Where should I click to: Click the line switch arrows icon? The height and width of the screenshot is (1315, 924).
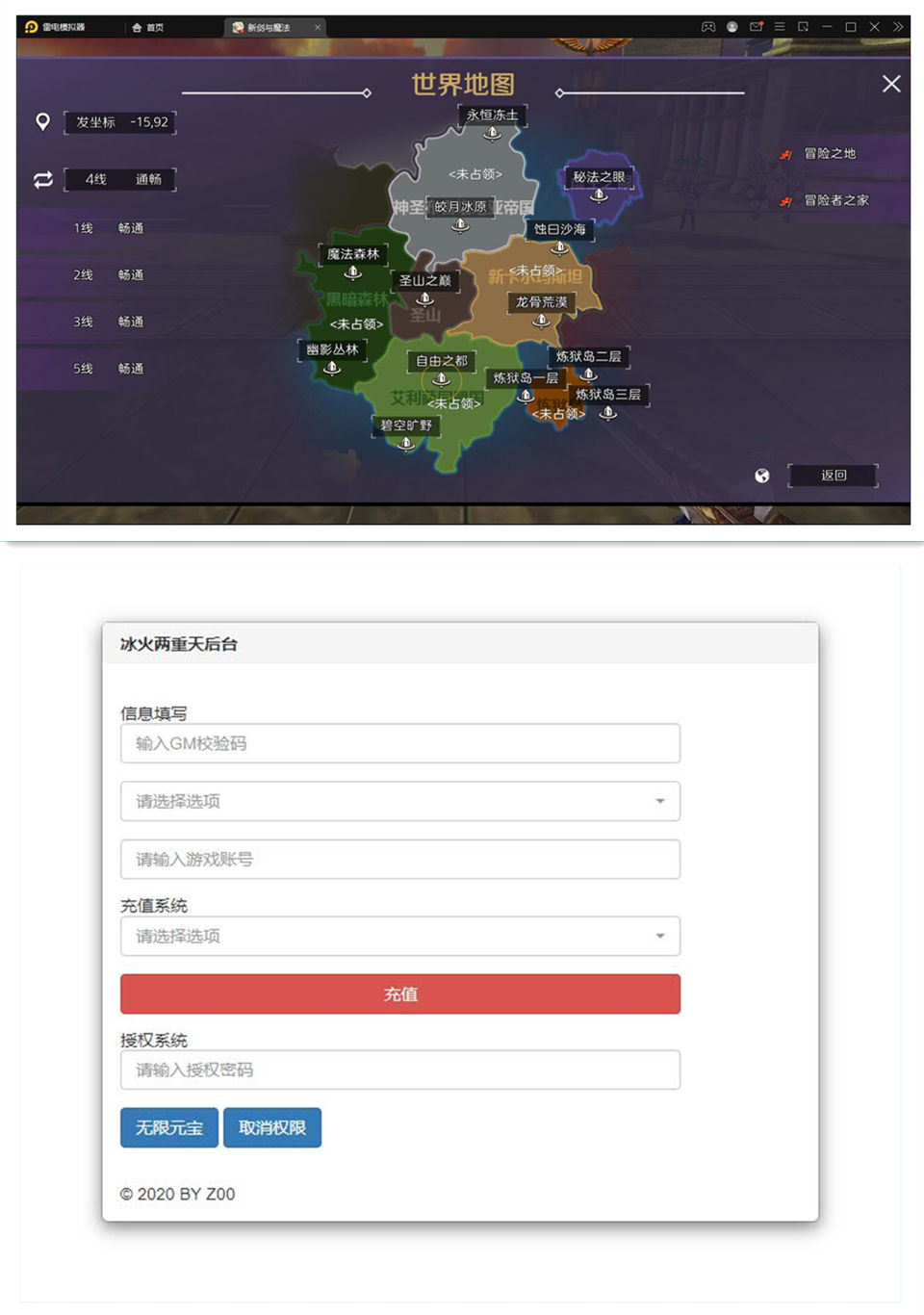pos(43,180)
